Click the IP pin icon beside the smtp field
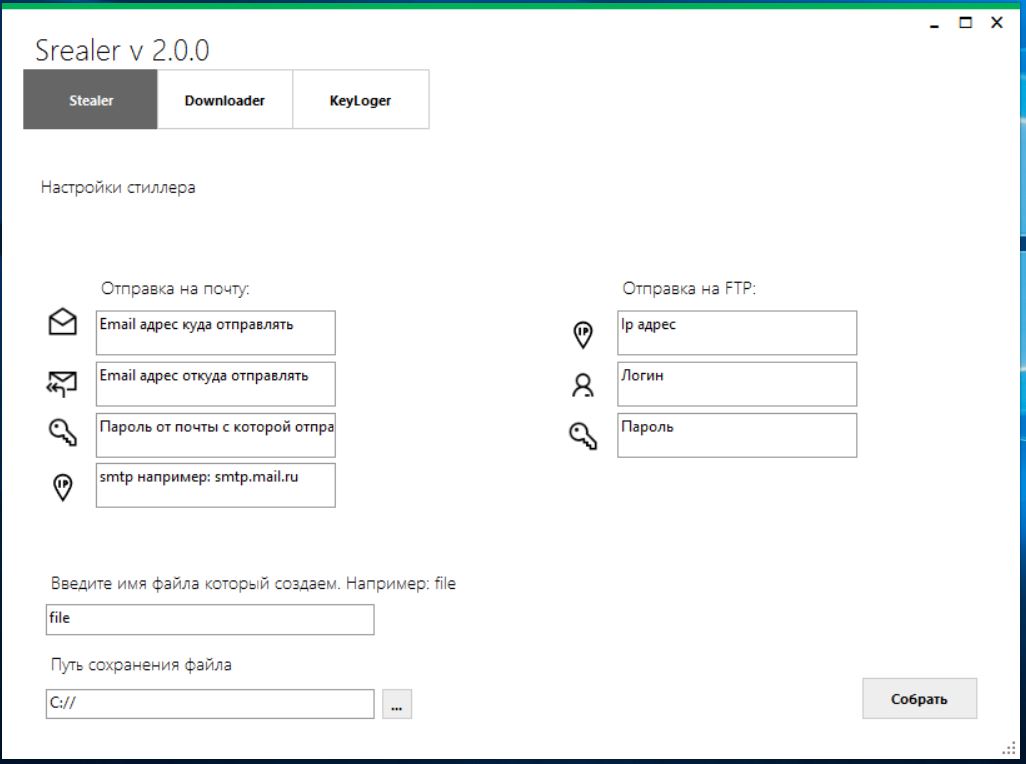Screen dimensions: 1026x764 [x=62, y=487]
